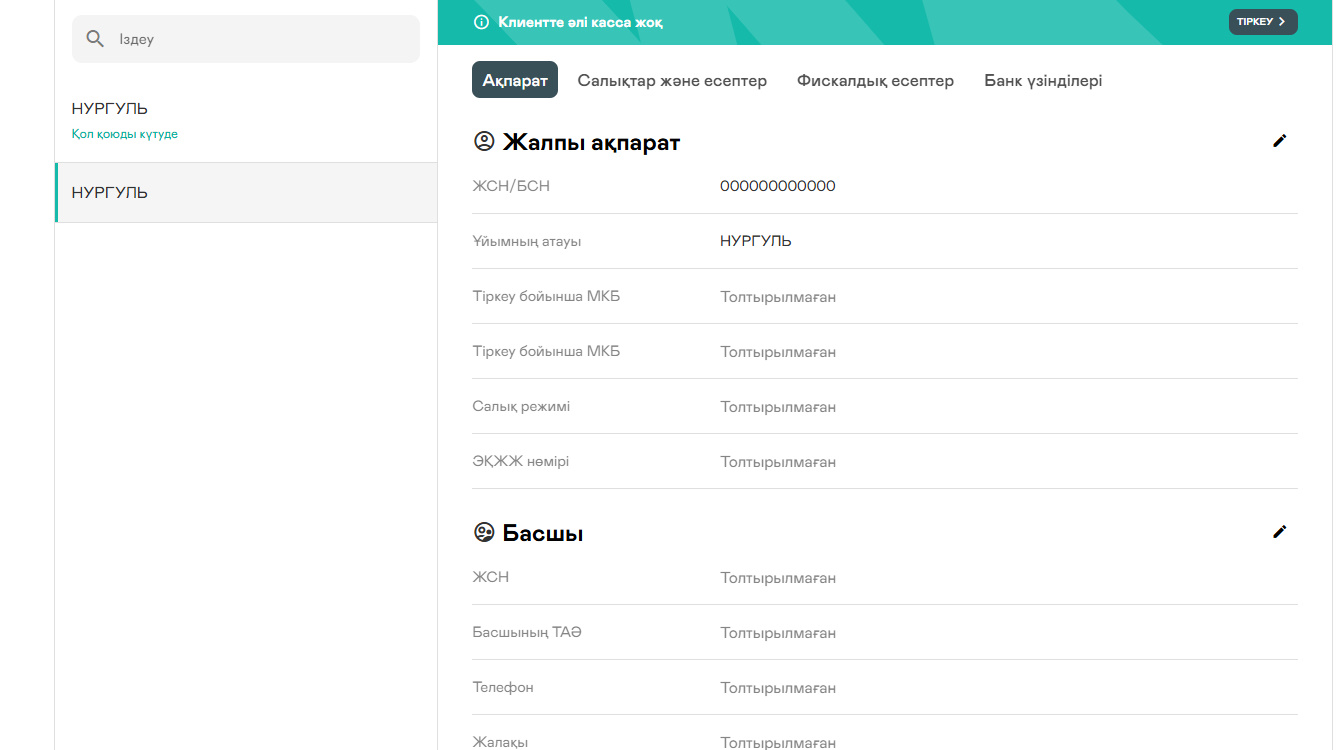Click the Телефон row value
The height and width of the screenshot is (750, 1339).
[778, 688]
